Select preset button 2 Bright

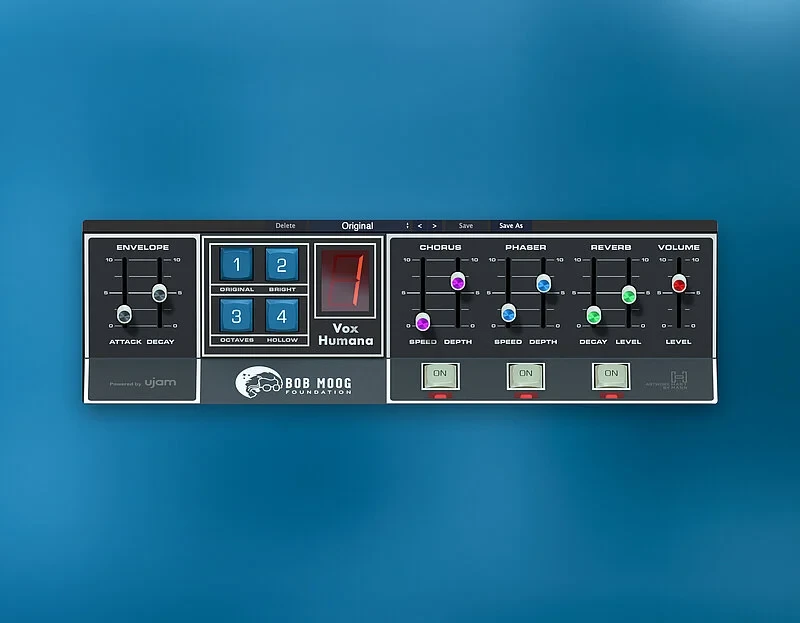point(282,265)
